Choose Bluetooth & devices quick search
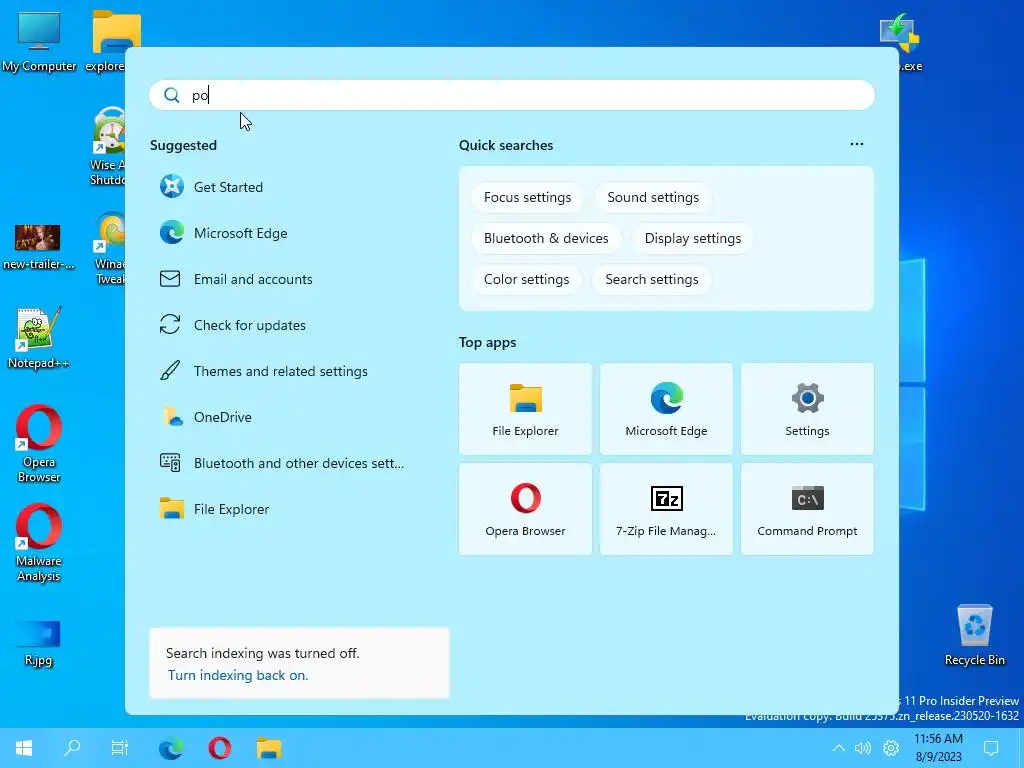This screenshot has height=768, width=1024. click(546, 238)
